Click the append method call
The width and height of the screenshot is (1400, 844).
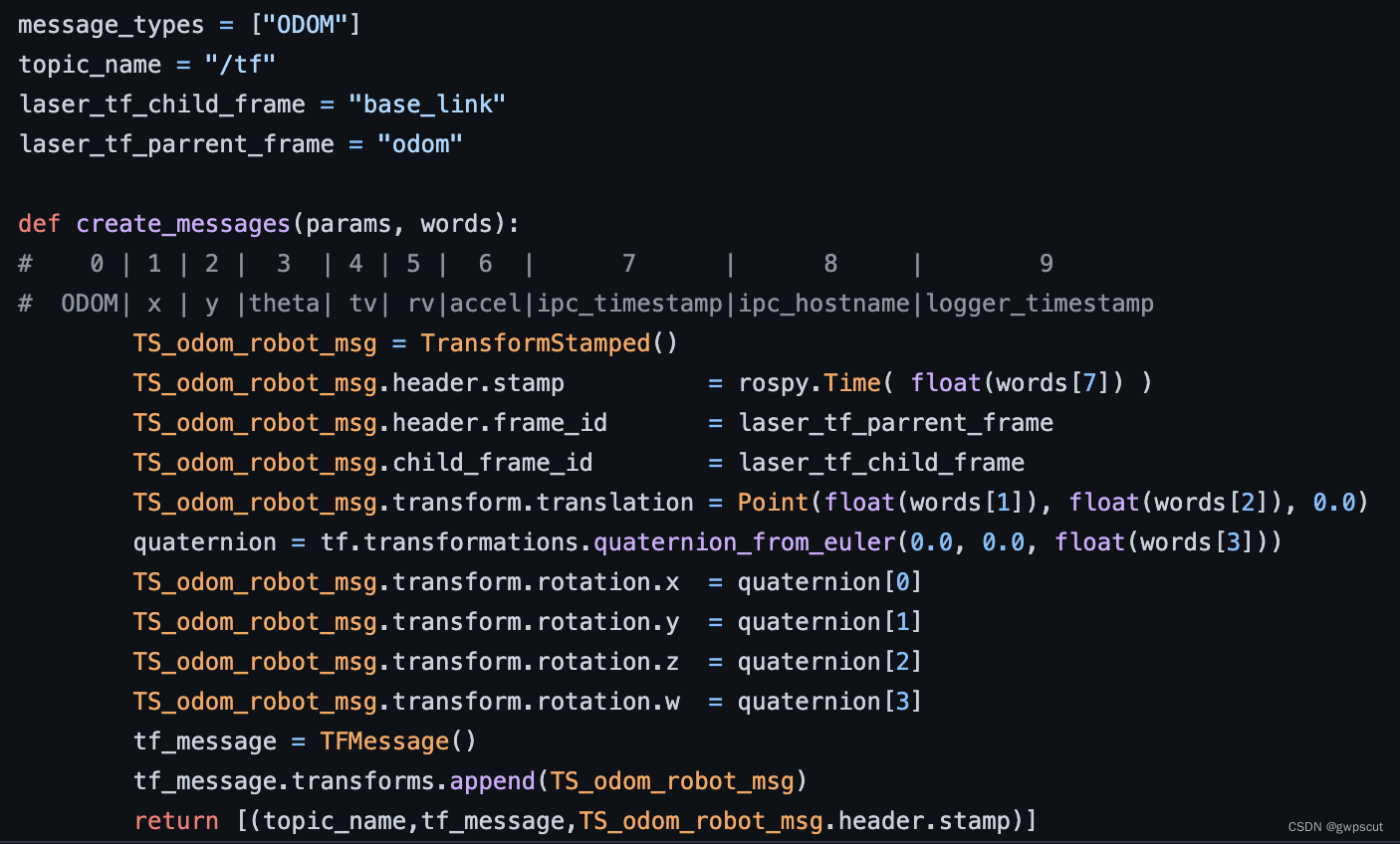pyautogui.click(x=493, y=781)
